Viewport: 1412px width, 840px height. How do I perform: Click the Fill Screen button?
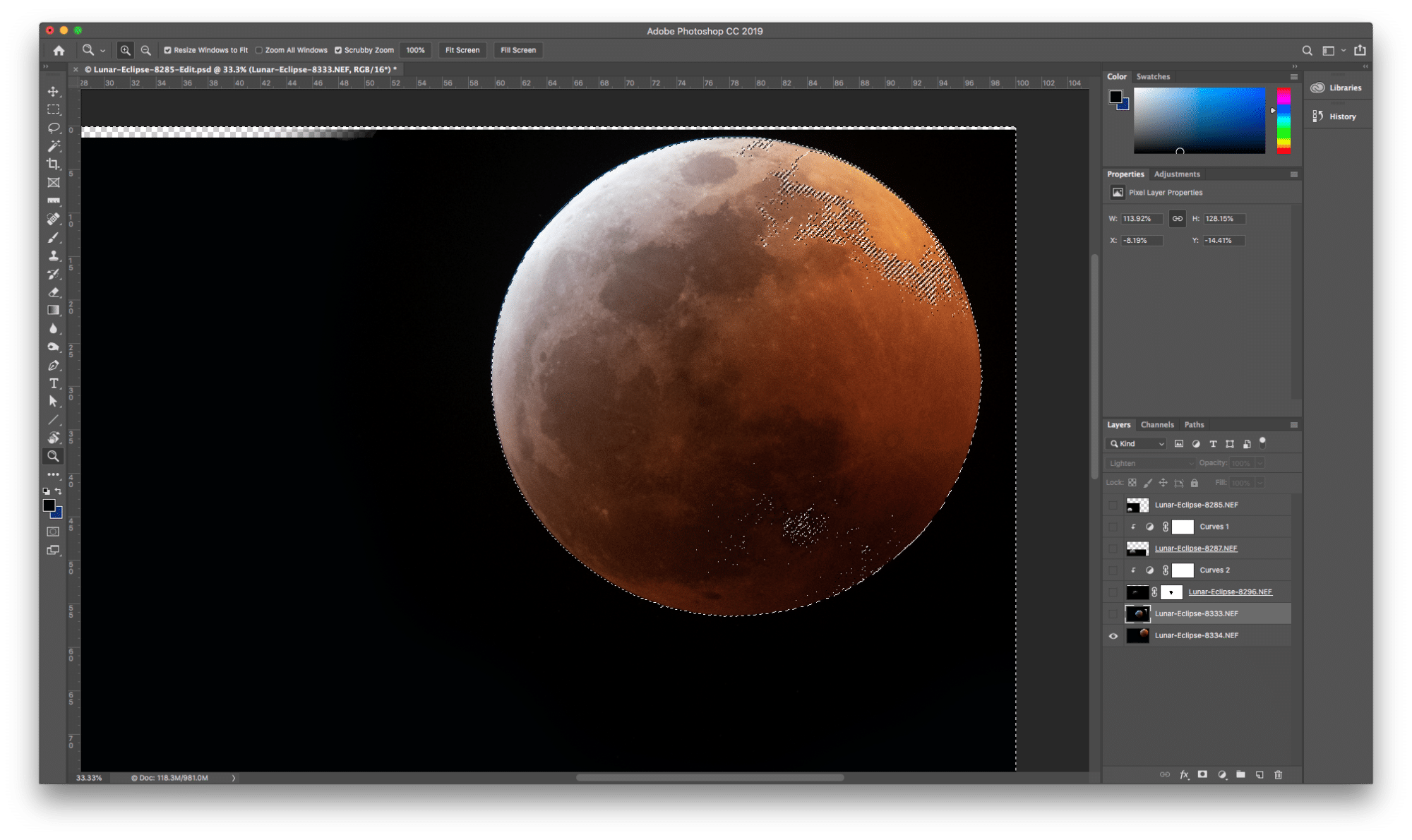[x=518, y=51]
